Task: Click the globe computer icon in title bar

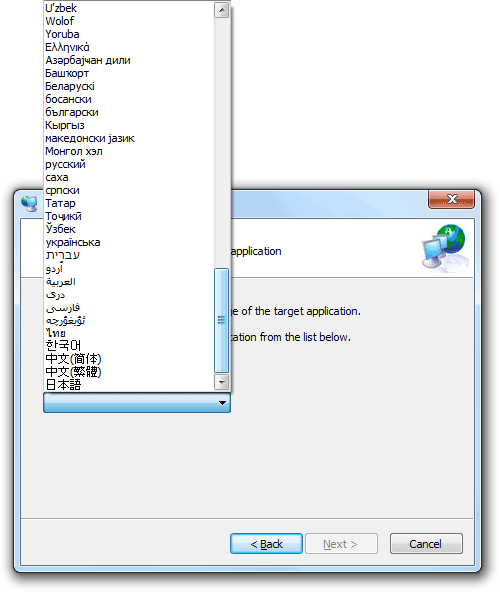Action: click(x=30, y=204)
